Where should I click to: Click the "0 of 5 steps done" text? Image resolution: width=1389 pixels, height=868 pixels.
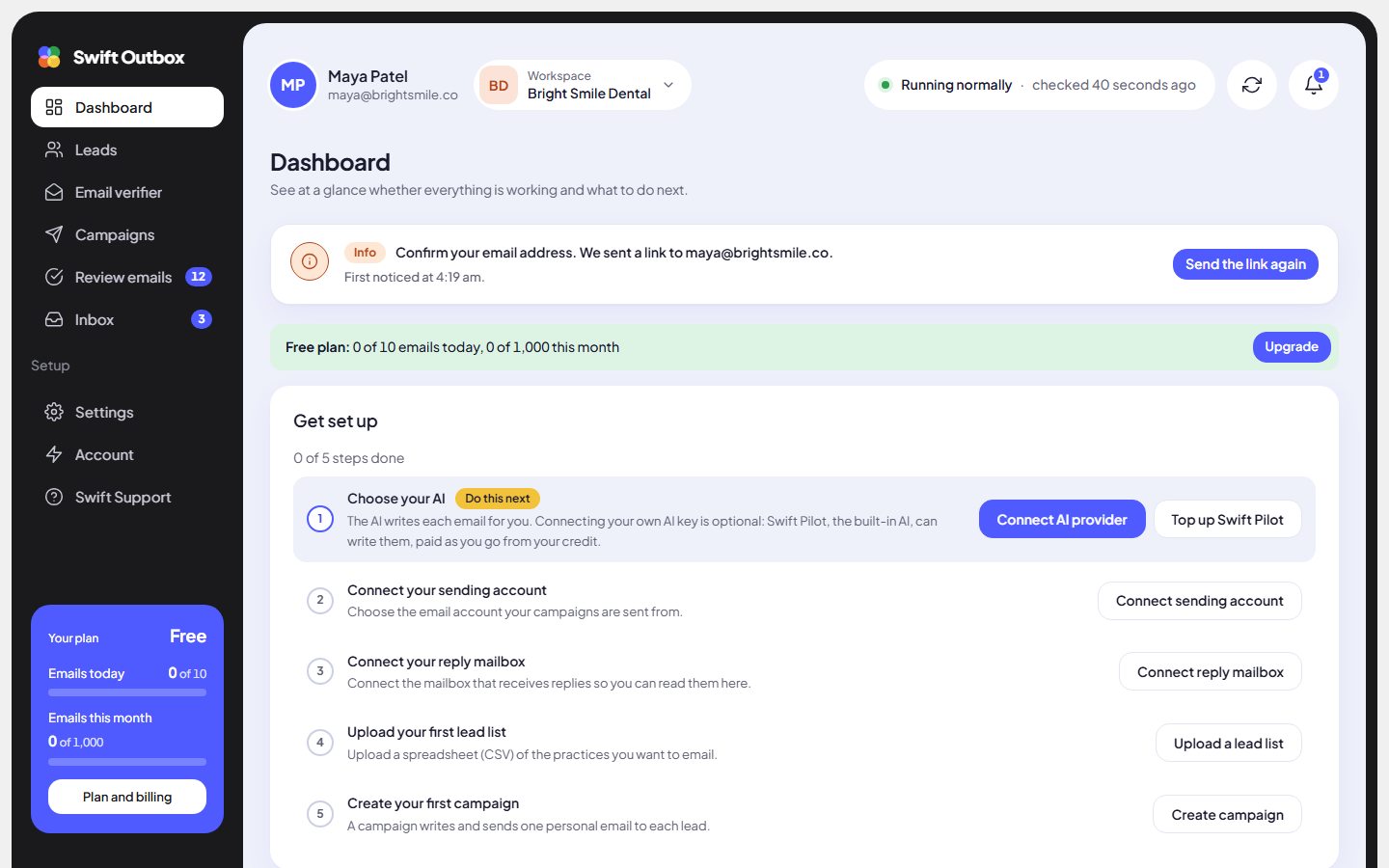pos(349,458)
